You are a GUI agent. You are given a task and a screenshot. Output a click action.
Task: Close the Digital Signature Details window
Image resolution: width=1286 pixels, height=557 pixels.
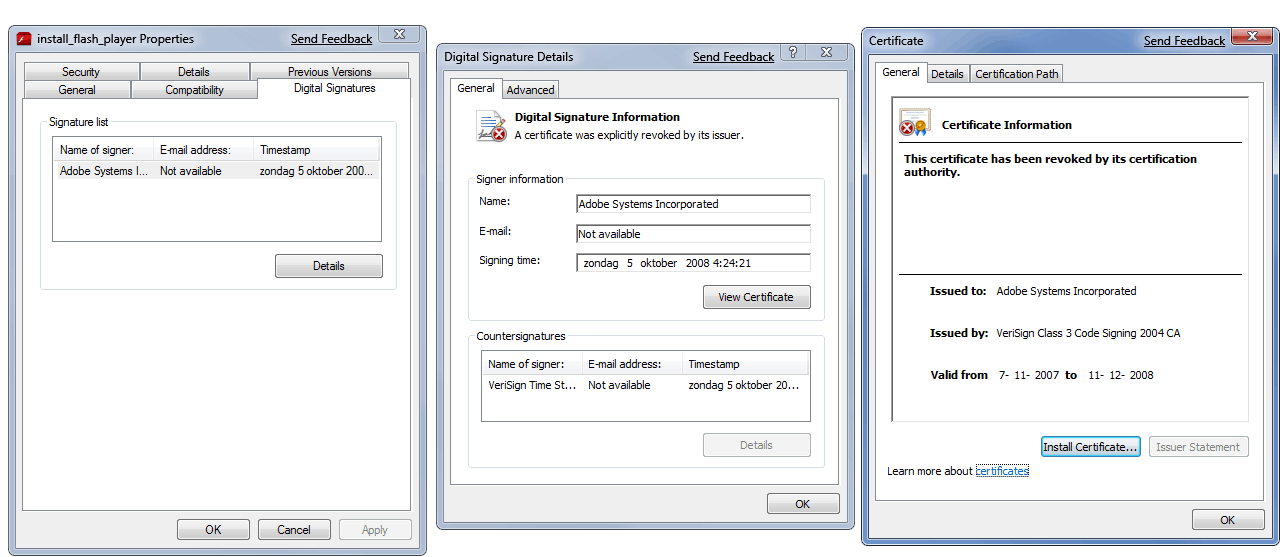pyautogui.click(x=827, y=52)
